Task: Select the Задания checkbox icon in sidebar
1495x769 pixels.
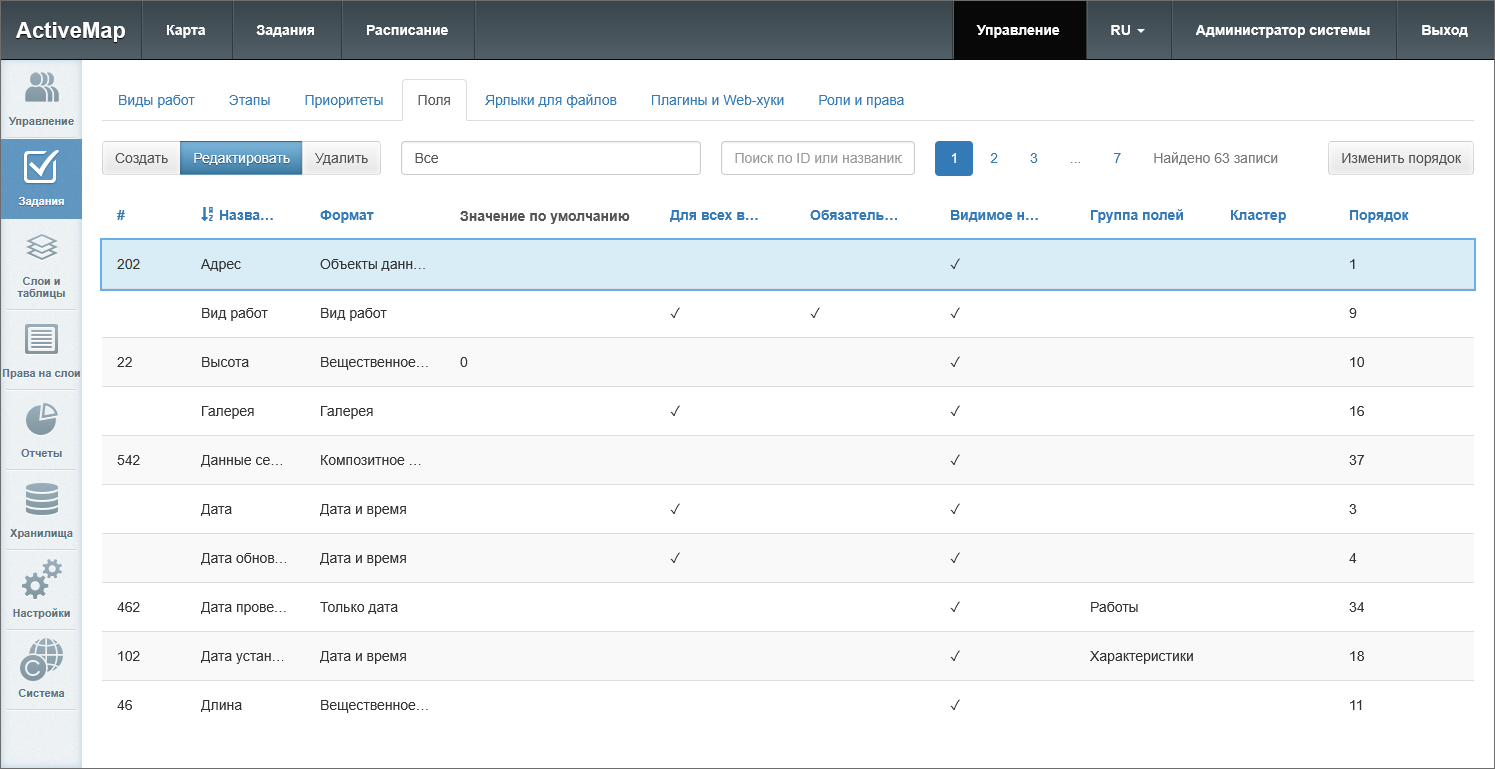Action: click(x=41, y=168)
